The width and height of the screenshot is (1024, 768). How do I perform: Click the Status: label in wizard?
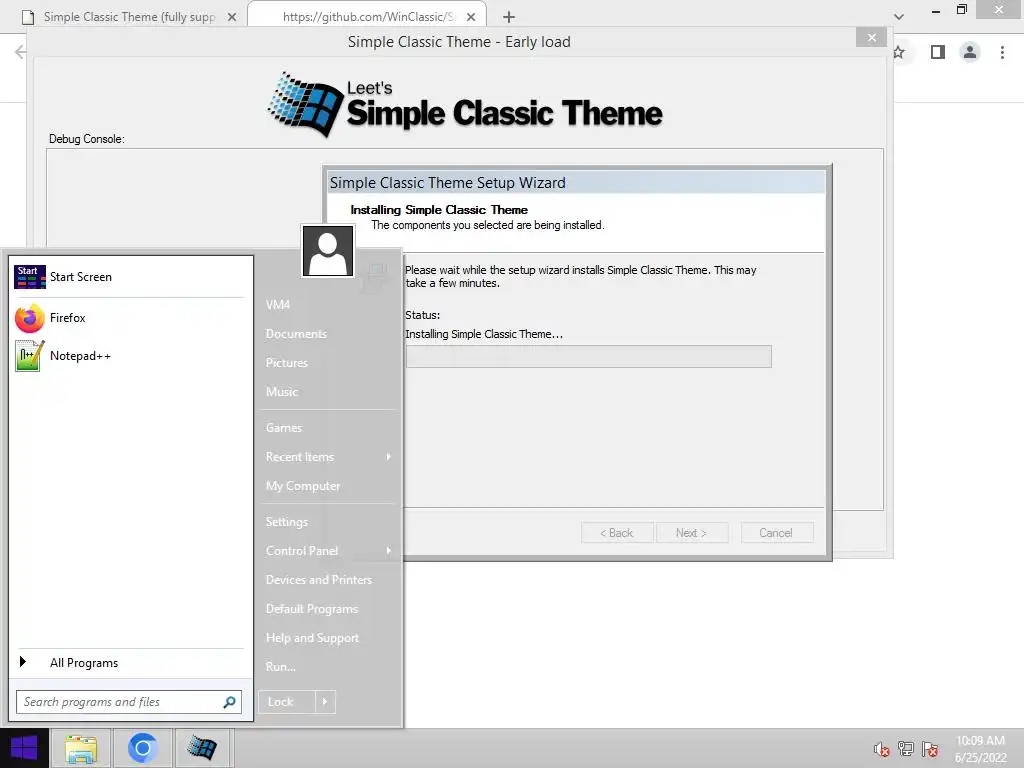(423, 315)
